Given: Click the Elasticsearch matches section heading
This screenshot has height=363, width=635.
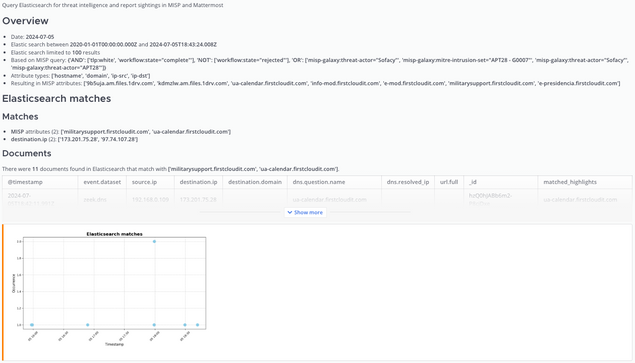Looking at the screenshot, I should 56,98.
